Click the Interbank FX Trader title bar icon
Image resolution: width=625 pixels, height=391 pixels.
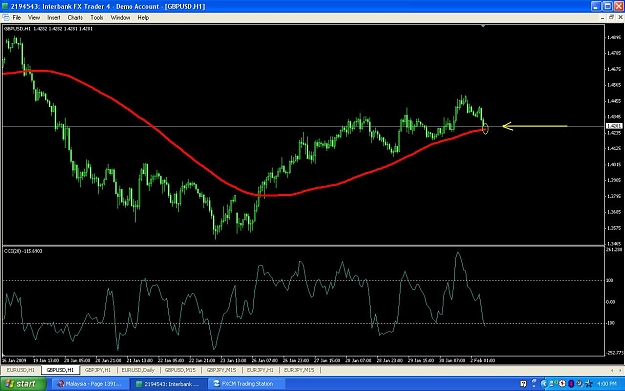[5, 6]
